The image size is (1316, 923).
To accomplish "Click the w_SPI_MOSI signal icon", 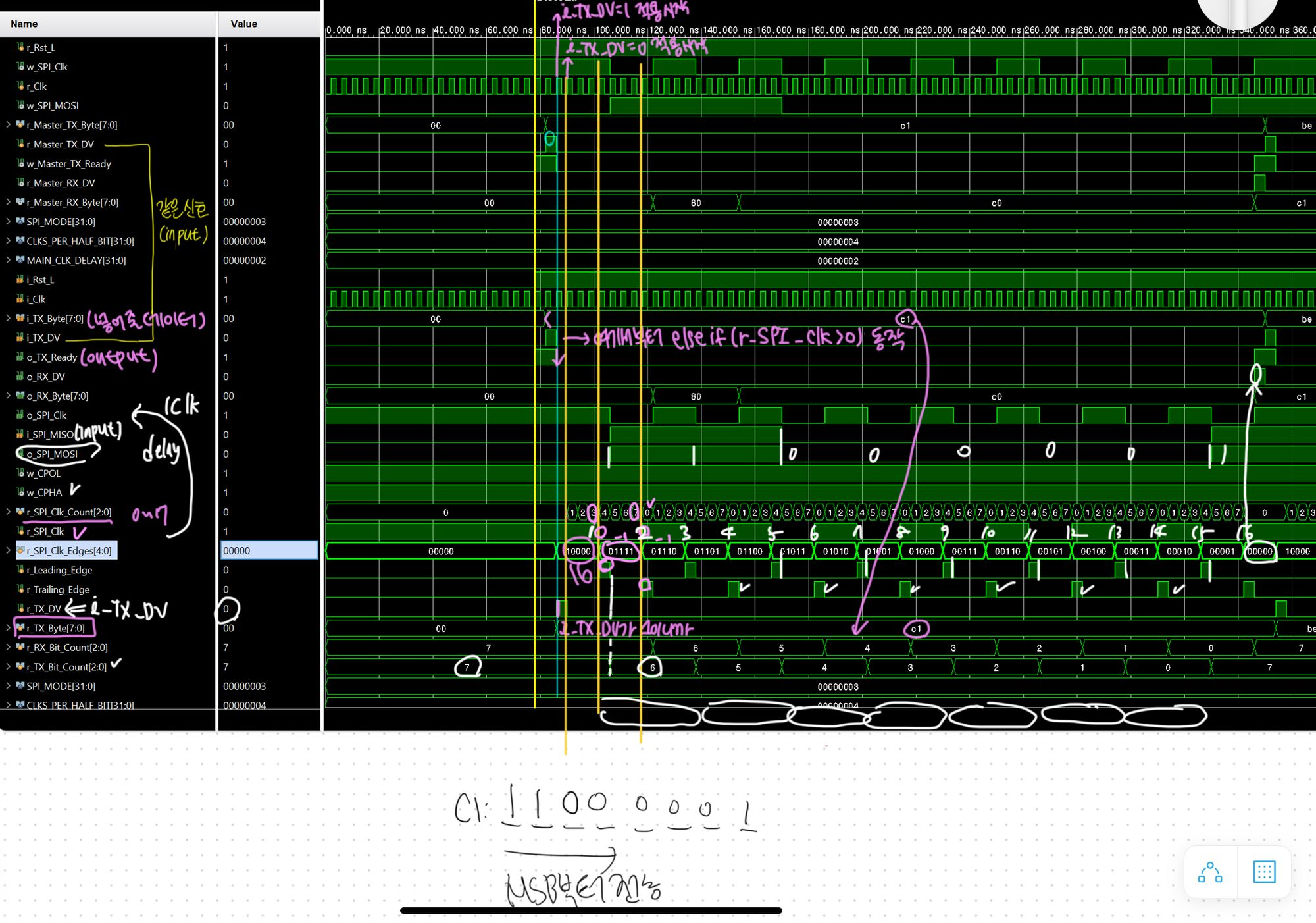I will coord(20,105).
